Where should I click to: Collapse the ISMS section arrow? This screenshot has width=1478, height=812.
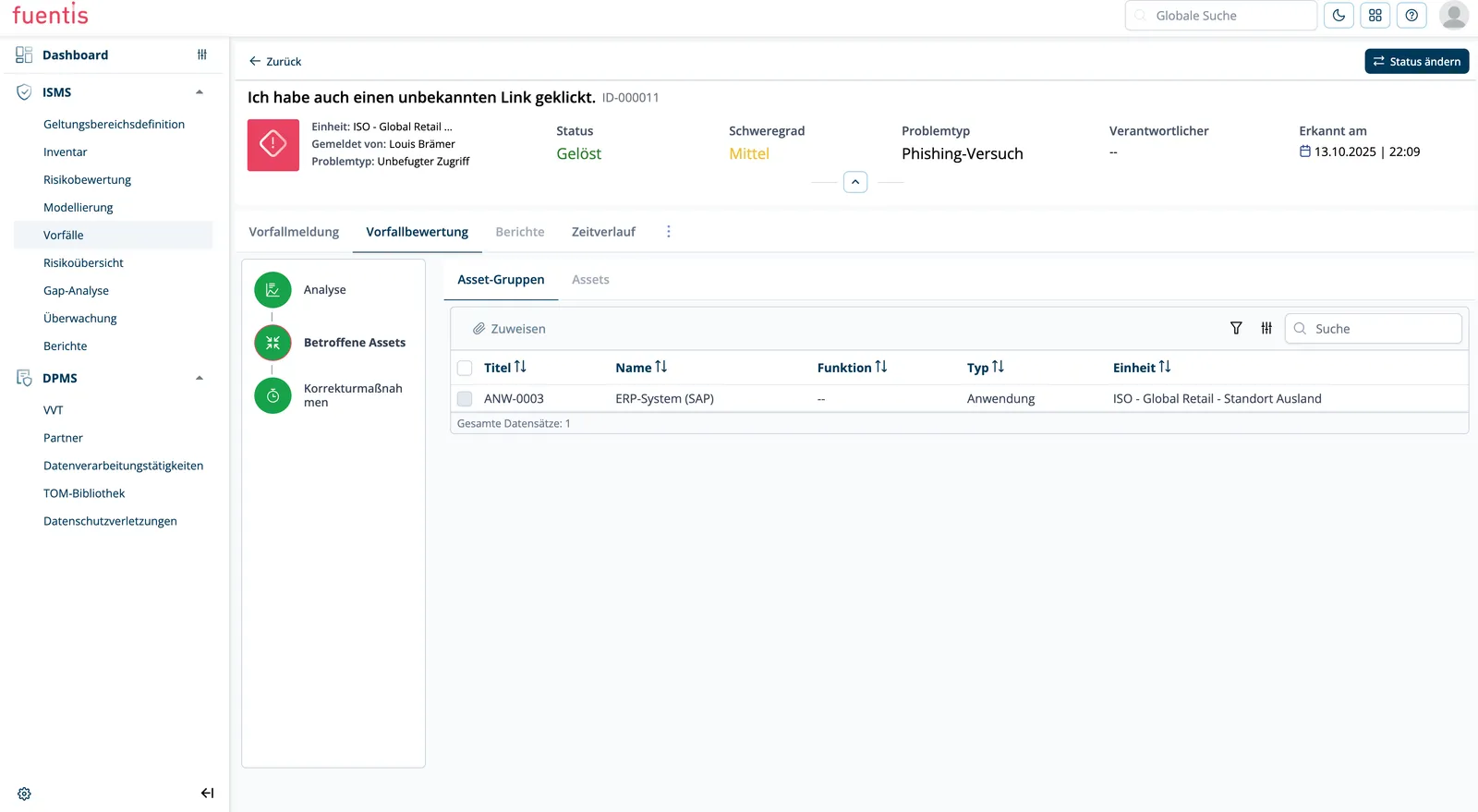pyautogui.click(x=200, y=92)
